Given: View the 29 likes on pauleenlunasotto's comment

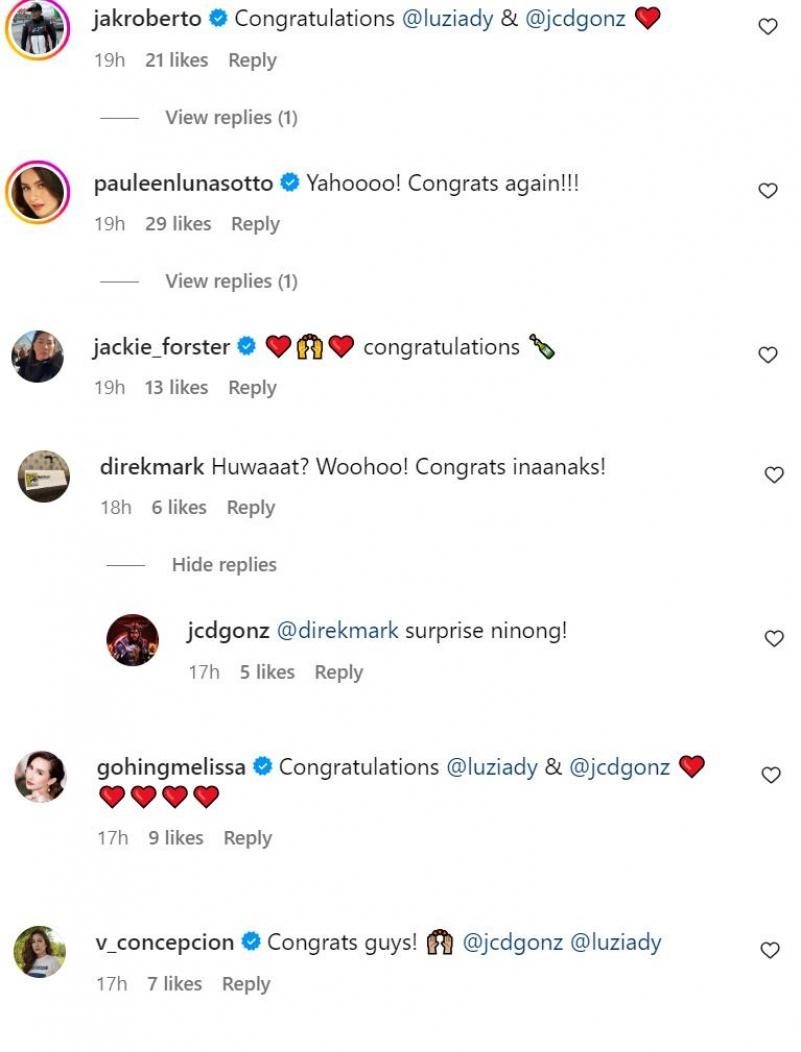Looking at the screenshot, I should click(x=178, y=224).
